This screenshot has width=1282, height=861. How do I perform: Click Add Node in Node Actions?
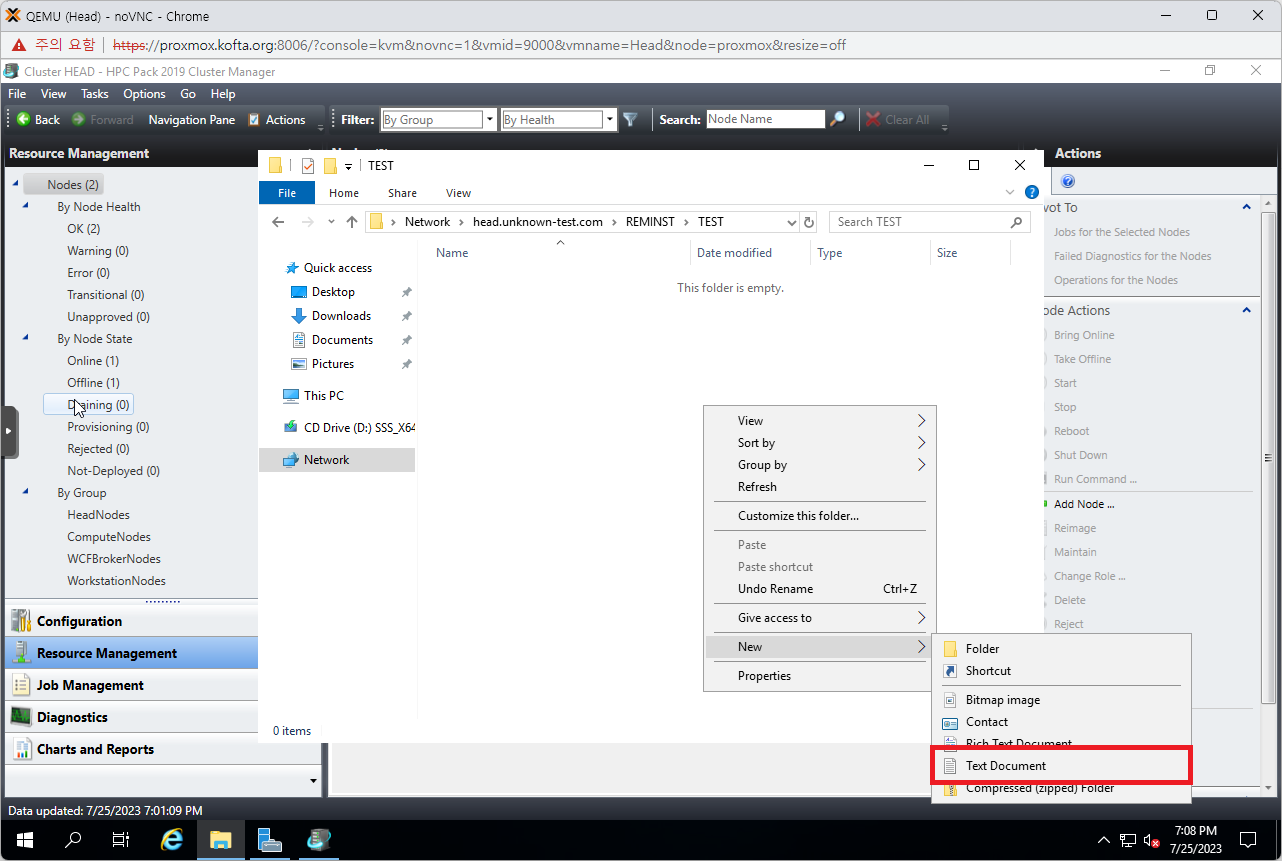click(1083, 504)
